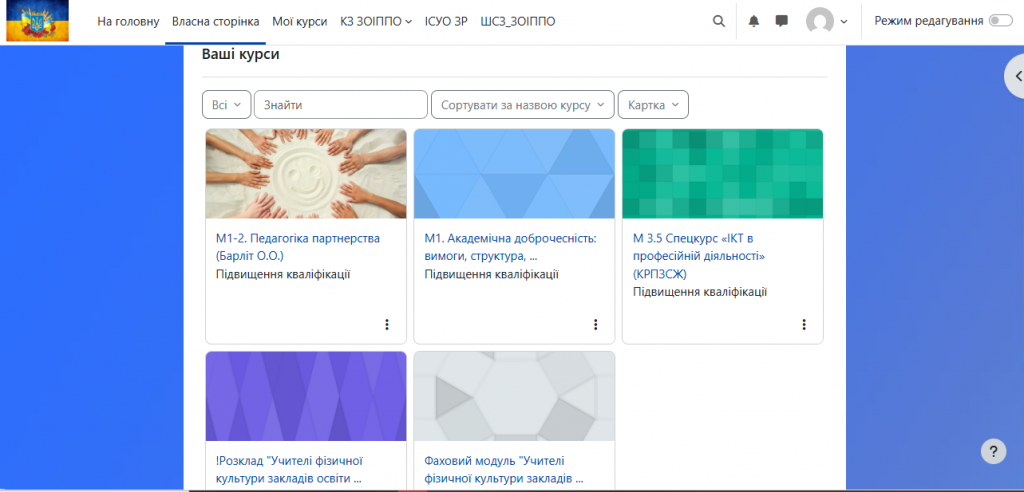1024x492 pixels.
Task: Open options menu for Спецкурс ІКТ card
Action: [804, 324]
